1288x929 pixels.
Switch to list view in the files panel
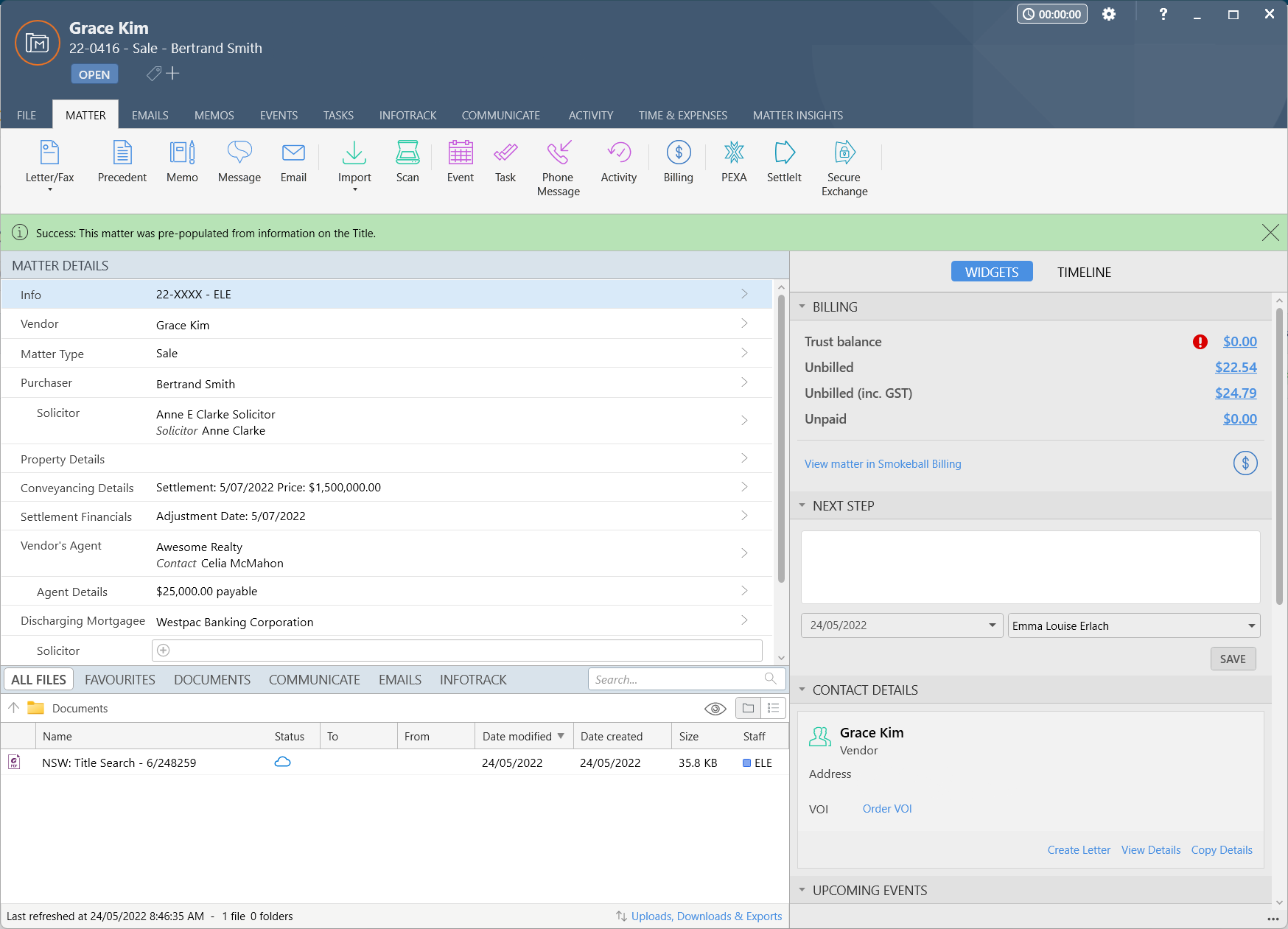[773, 709]
